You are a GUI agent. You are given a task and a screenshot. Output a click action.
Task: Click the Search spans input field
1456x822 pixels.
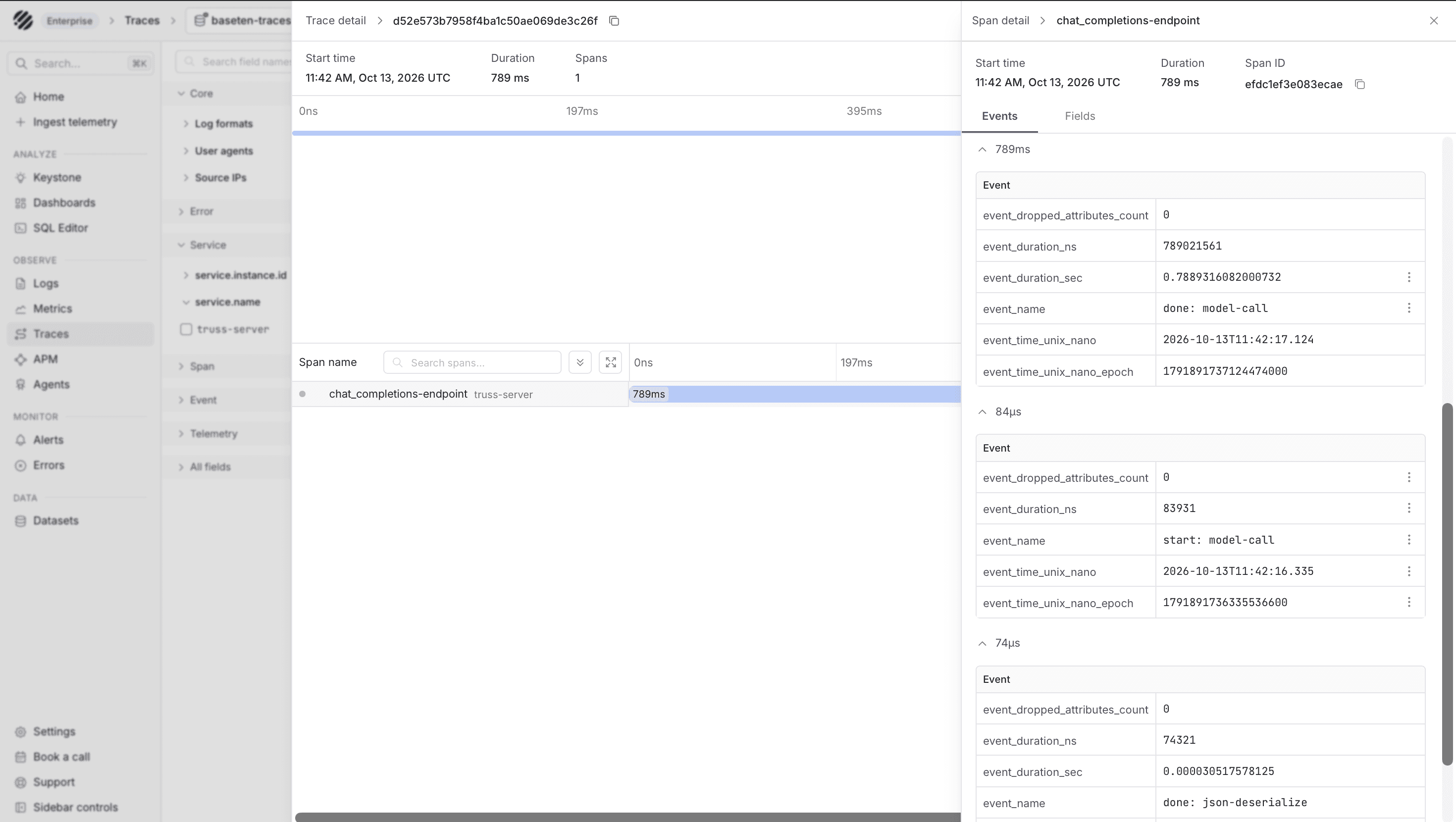472,362
